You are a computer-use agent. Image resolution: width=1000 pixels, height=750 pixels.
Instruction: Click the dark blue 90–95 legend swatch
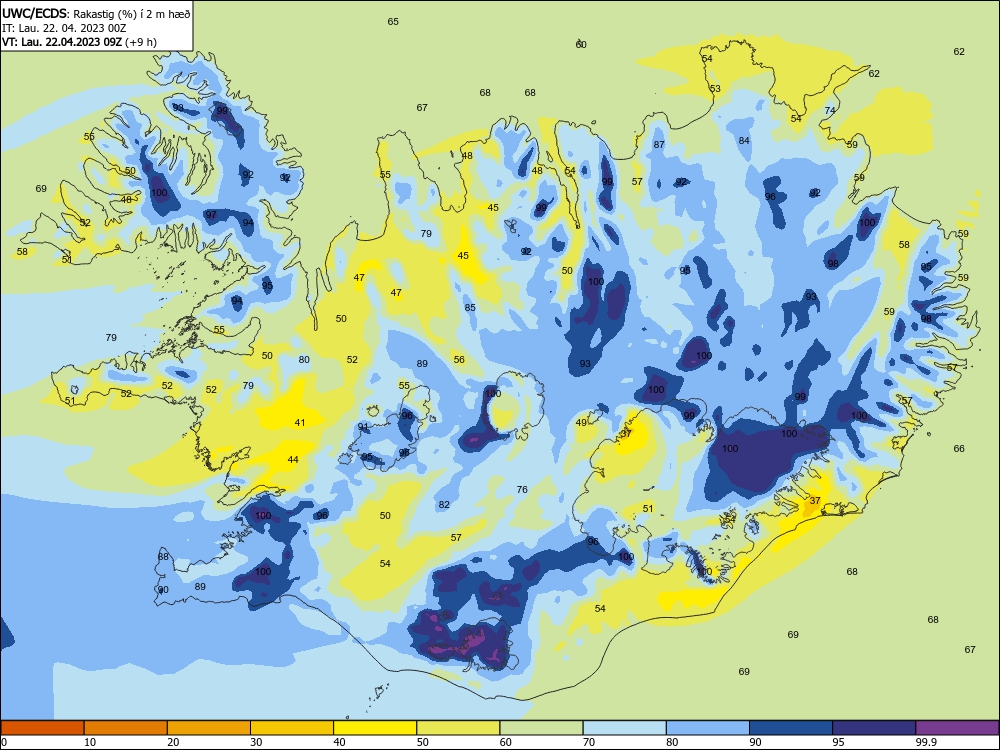point(791,728)
